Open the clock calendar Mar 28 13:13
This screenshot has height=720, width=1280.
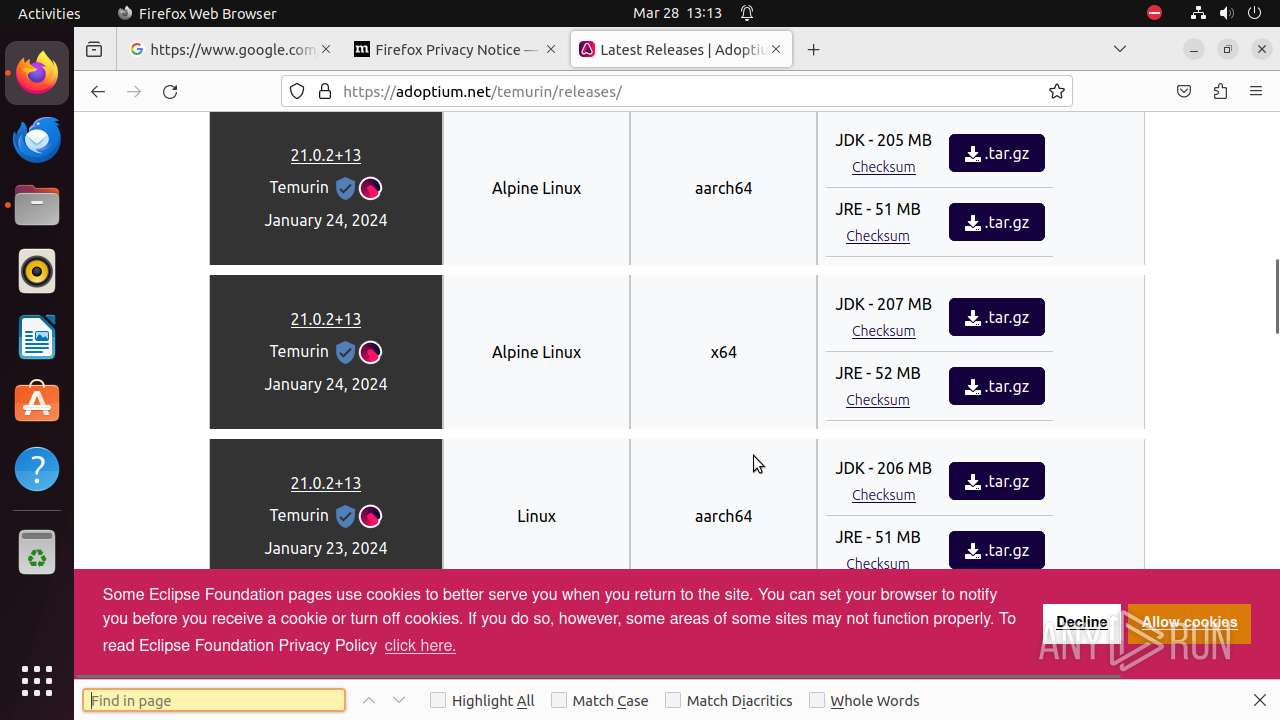pyautogui.click(x=677, y=13)
